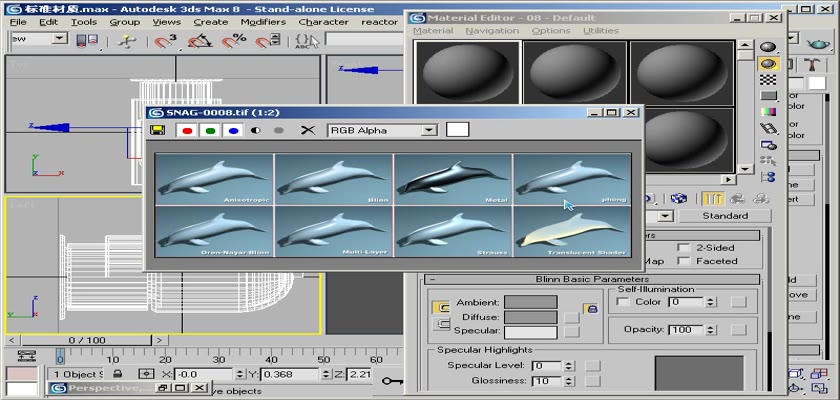Click the Diffuse color swatch
Viewport: 840px width, 400px height.
click(530, 317)
